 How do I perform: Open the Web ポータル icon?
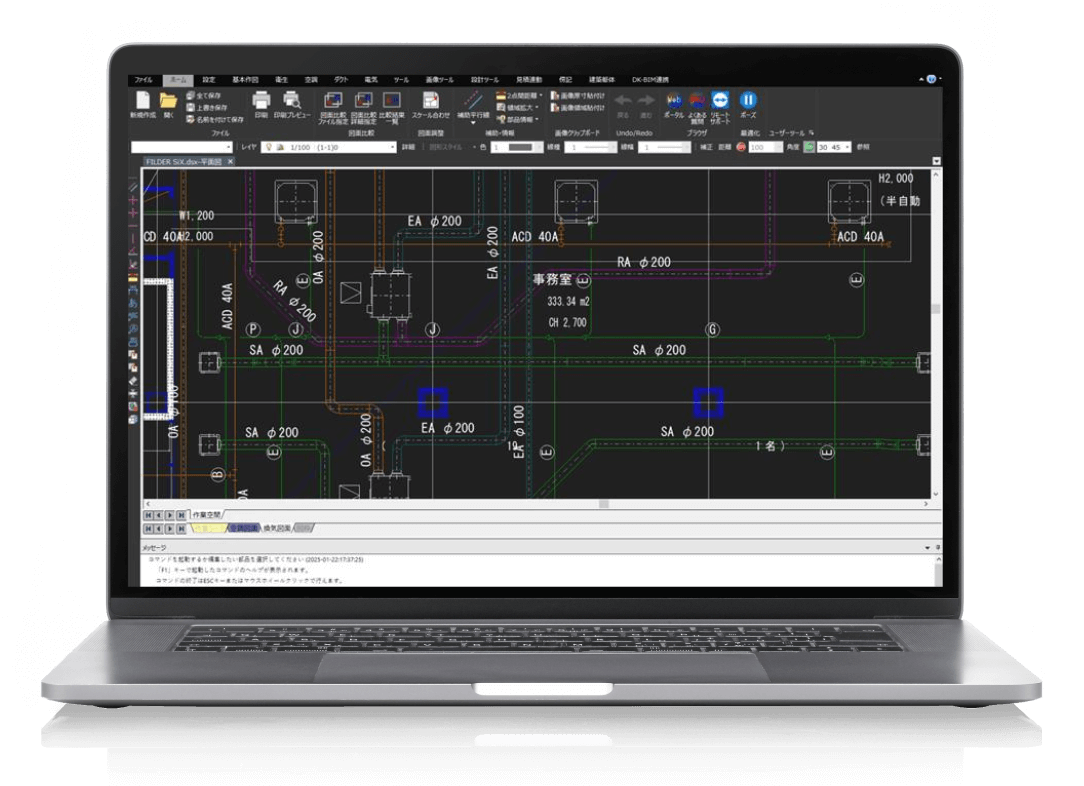point(674,102)
